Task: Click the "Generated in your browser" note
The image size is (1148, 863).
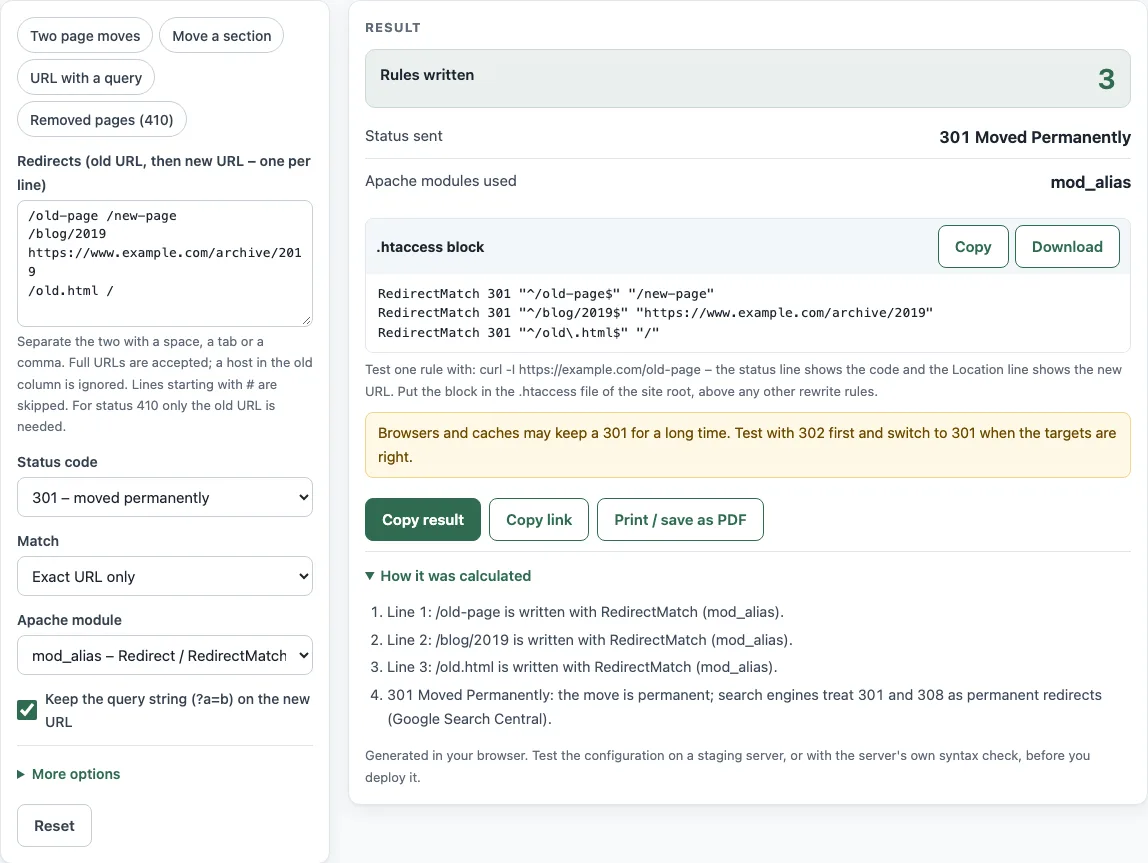Action: click(x=728, y=766)
